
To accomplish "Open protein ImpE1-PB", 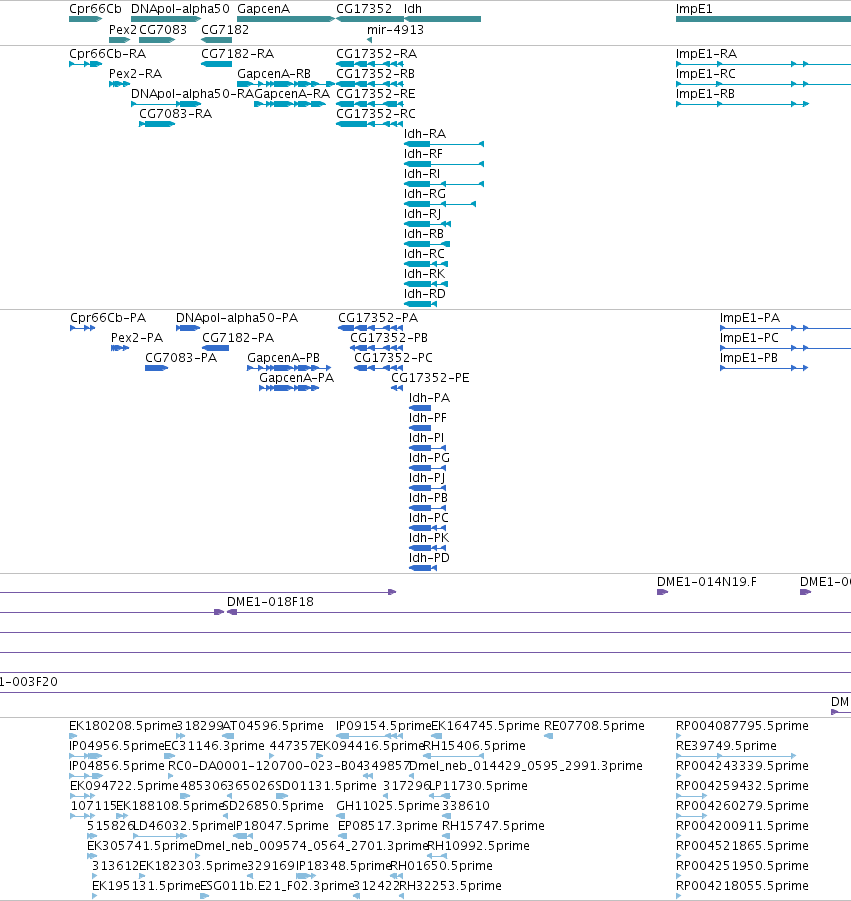I will 749,358.
